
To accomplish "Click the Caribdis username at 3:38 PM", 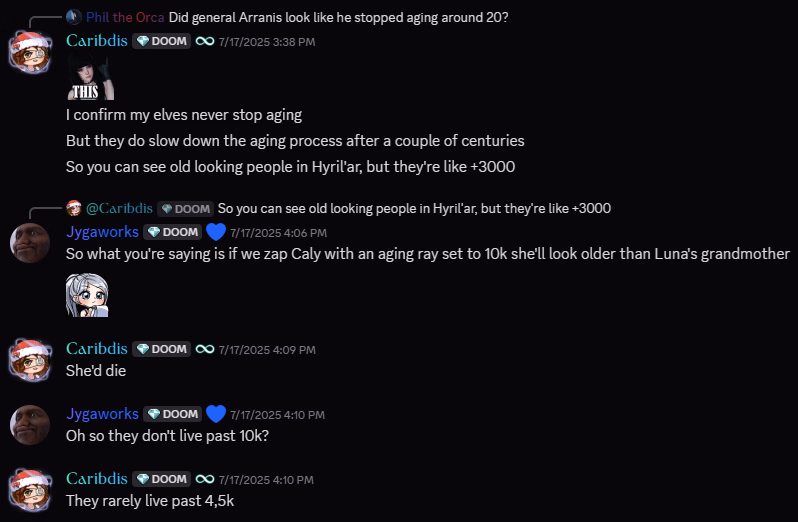I will [96, 41].
